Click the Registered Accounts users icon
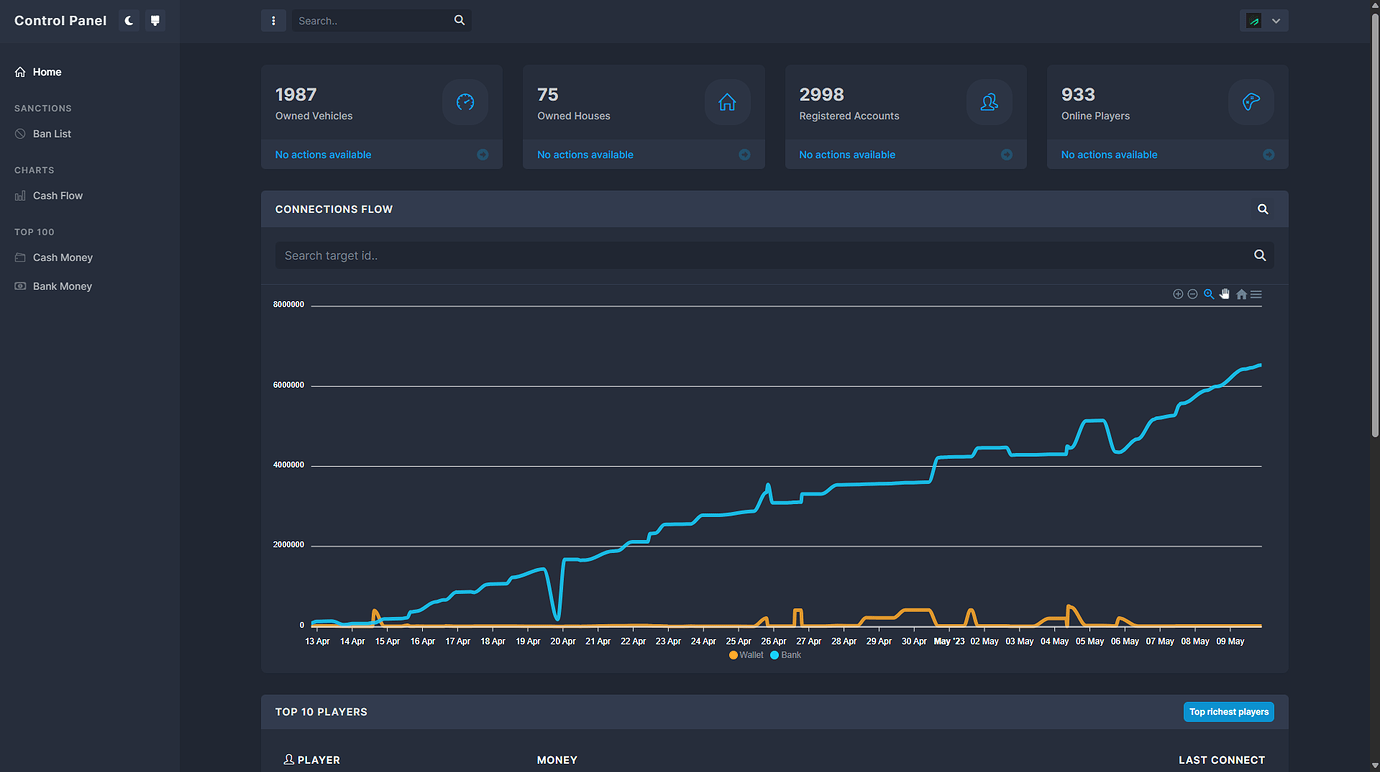Screen dimensions: 1380x772 pyautogui.click(x=989, y=101)
